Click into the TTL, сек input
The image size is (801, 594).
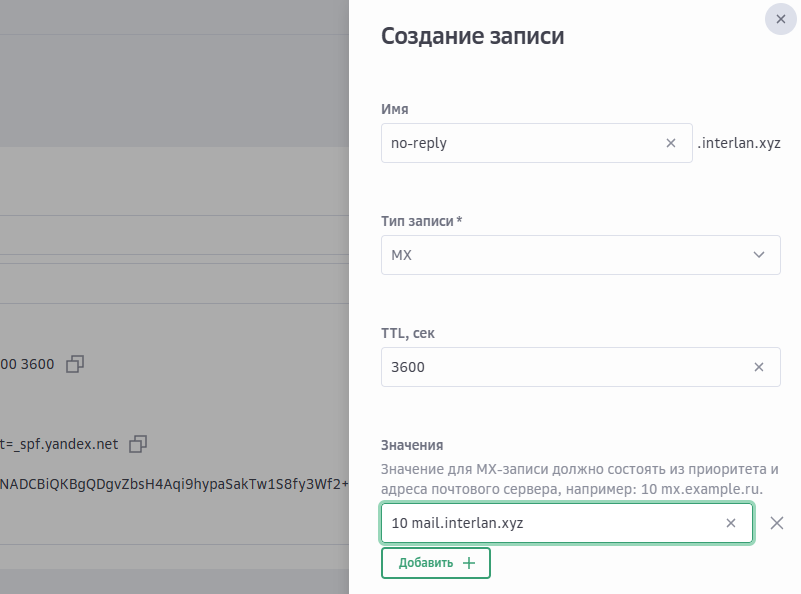click(560, 367)
